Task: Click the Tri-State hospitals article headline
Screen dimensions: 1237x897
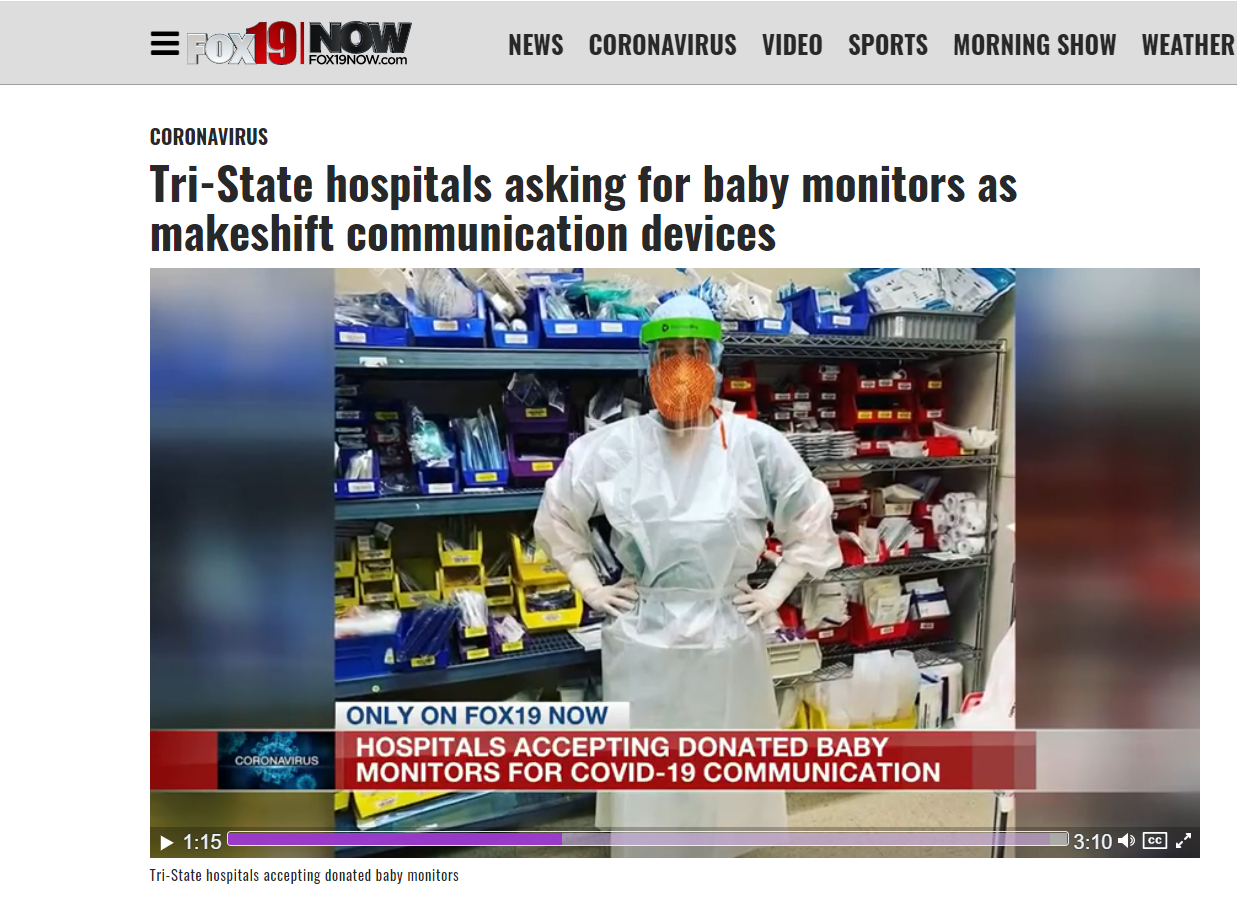Action: coord(584,209)
